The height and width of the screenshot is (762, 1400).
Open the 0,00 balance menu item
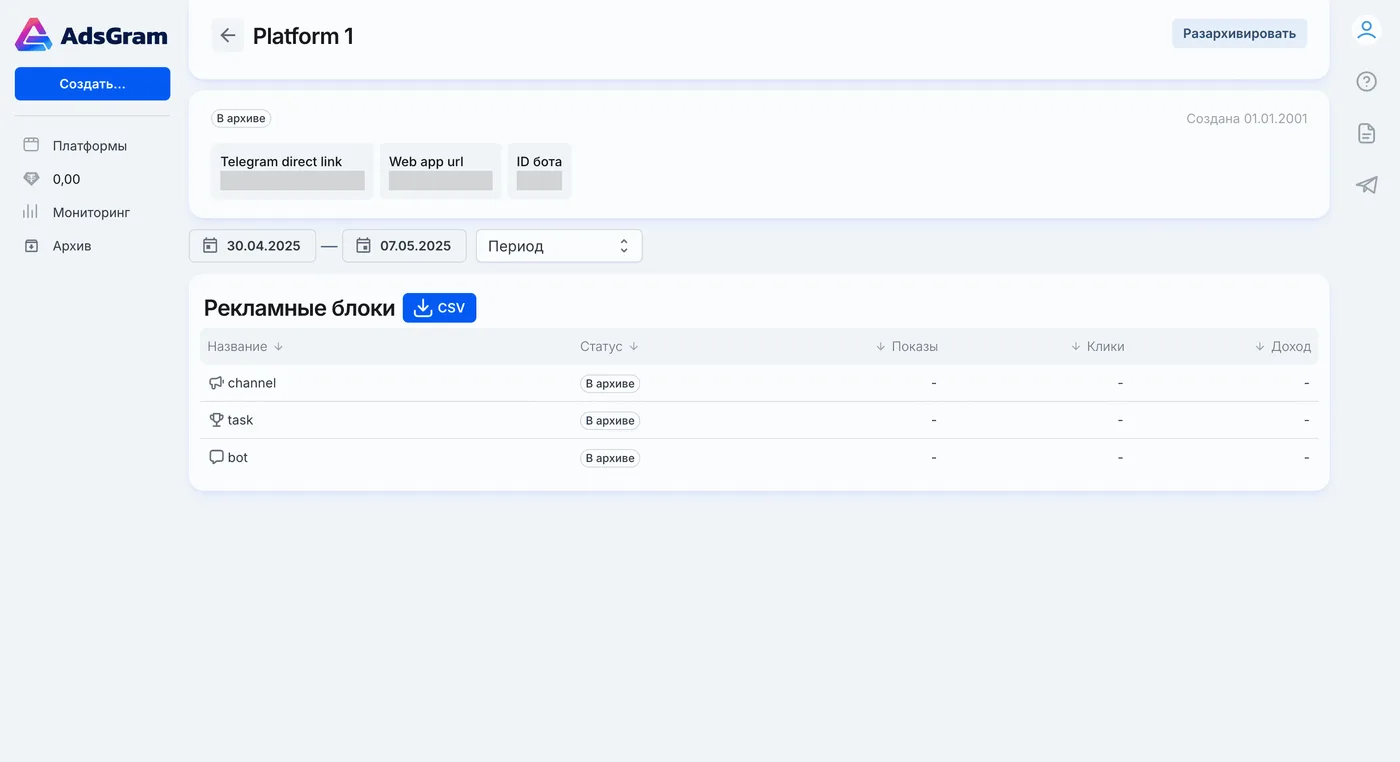click(x=66, y=179)
